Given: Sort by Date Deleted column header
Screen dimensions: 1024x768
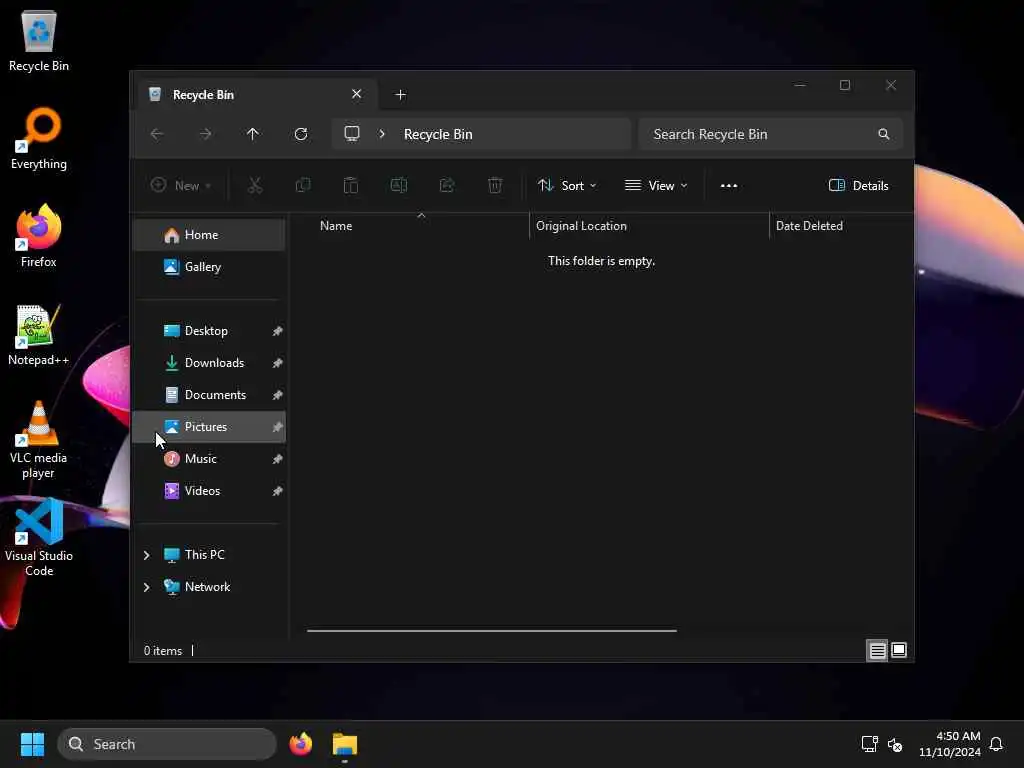Looking at the screenshot, I should click(x=841, y=226).
